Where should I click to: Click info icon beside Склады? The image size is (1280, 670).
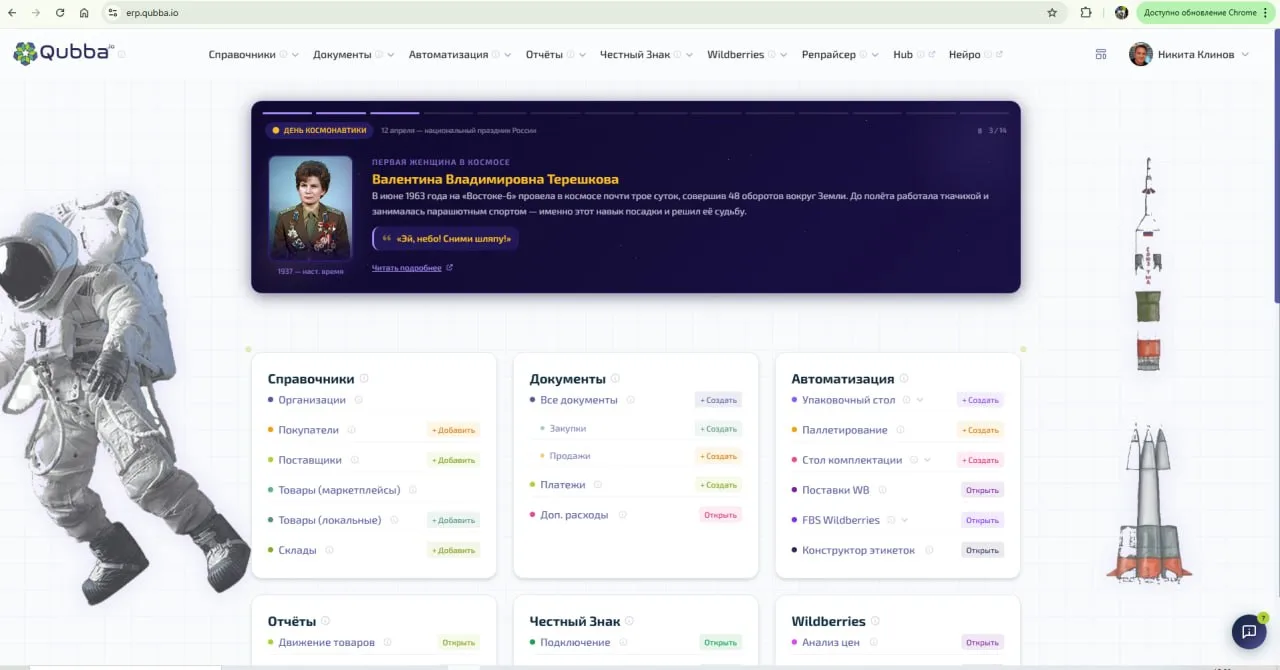[330, 550]
